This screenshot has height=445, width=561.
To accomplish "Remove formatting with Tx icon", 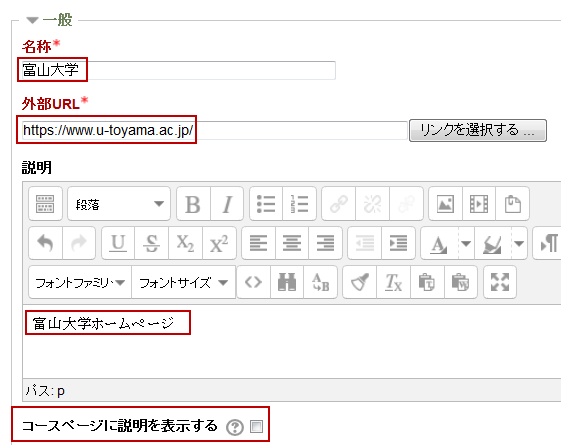I will click(x=393, y=282).
